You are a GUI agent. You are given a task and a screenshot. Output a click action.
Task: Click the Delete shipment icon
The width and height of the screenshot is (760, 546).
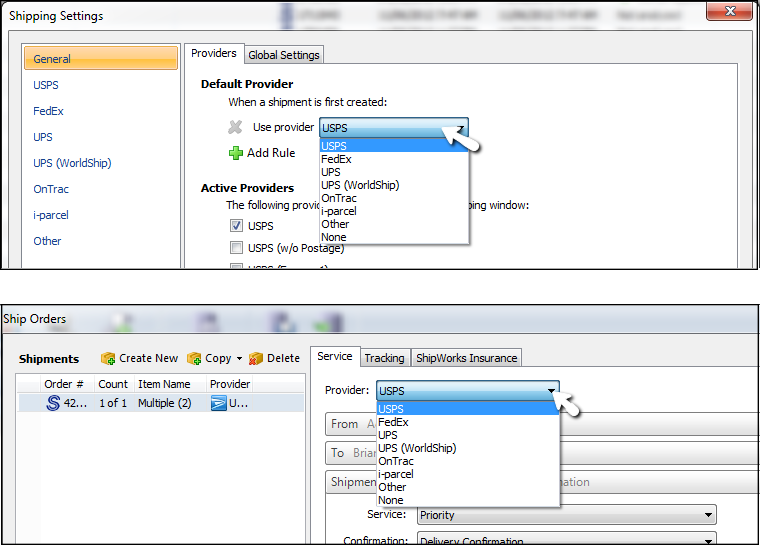pyautogui.click(x=255, y=358)
